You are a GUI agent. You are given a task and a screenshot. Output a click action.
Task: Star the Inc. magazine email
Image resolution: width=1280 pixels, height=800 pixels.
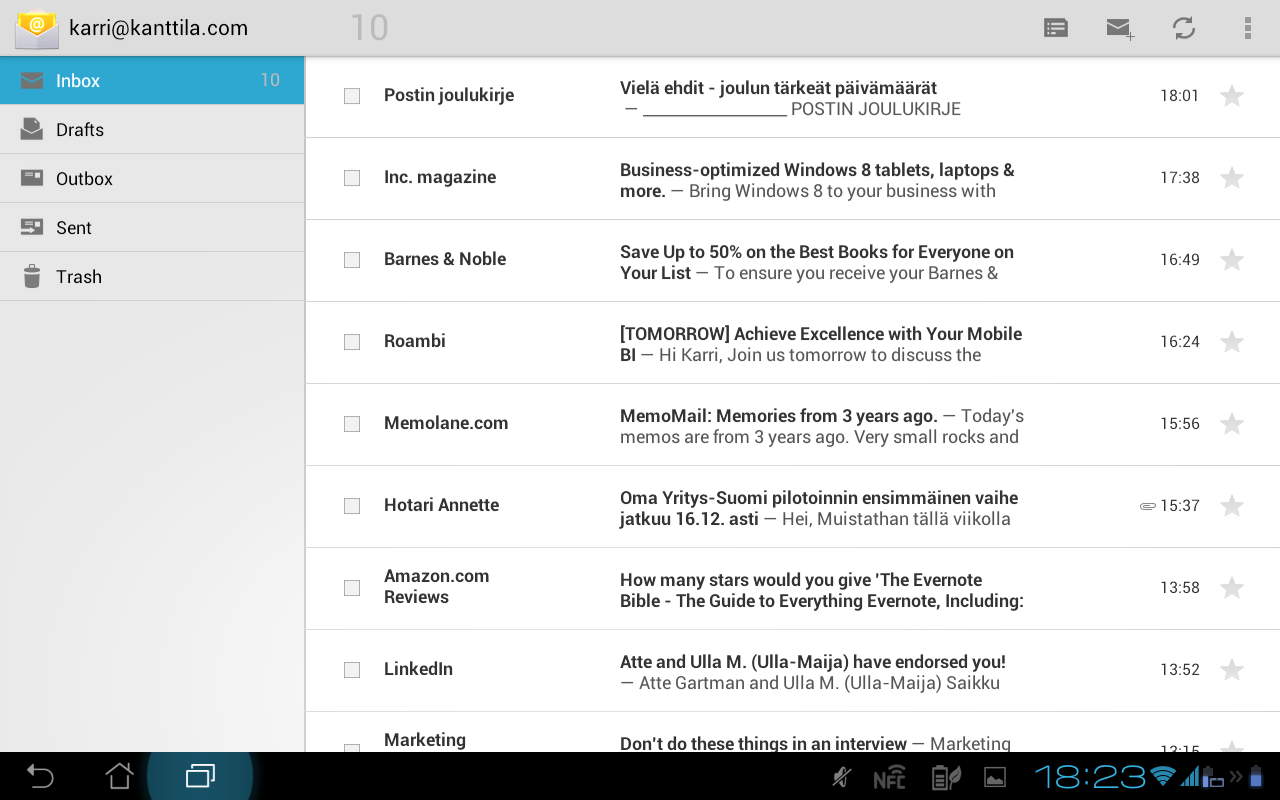[1232, 178]
